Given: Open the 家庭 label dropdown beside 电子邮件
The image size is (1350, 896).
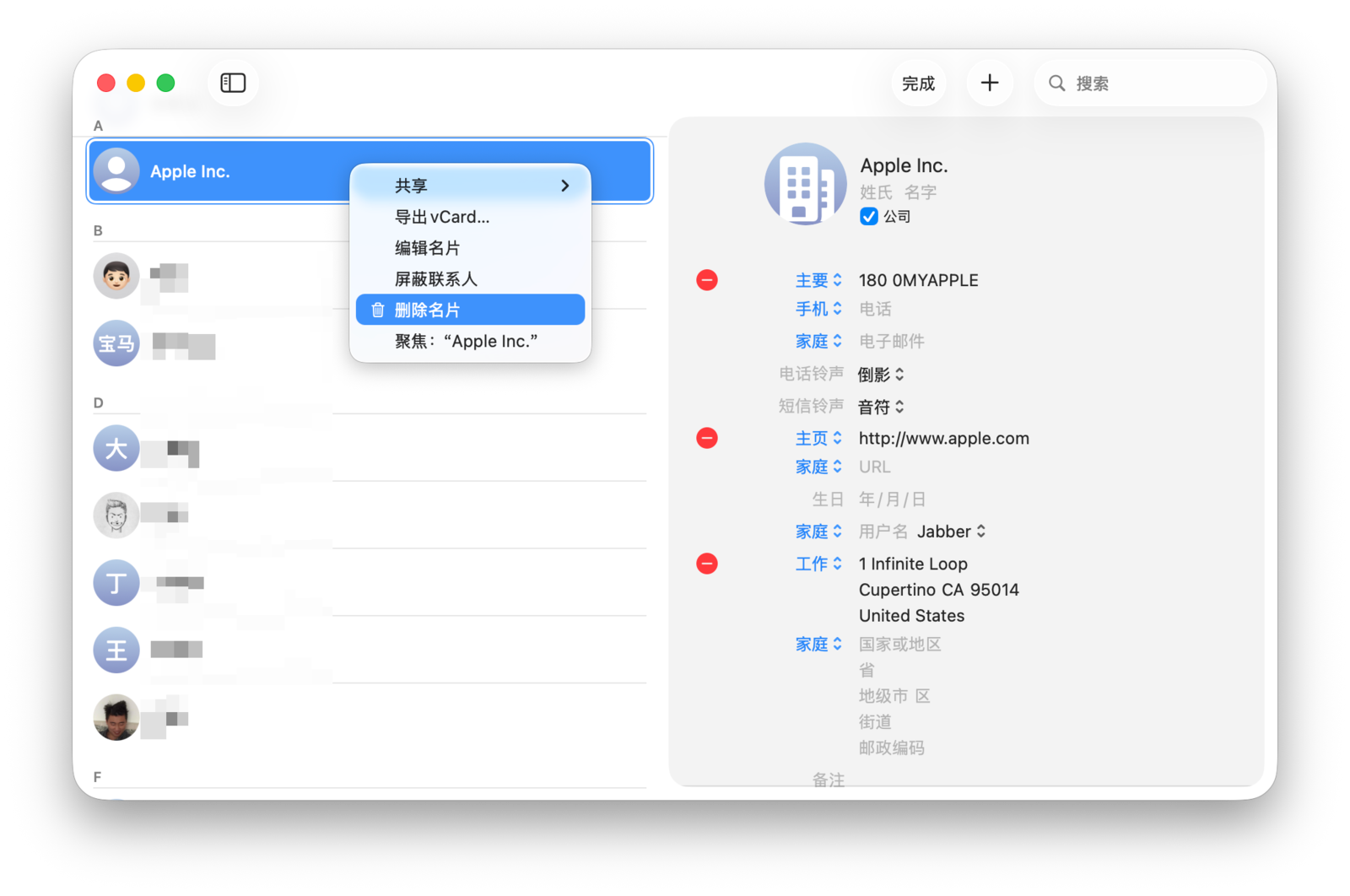Looking at the screenshot, I should coord(818,341).
